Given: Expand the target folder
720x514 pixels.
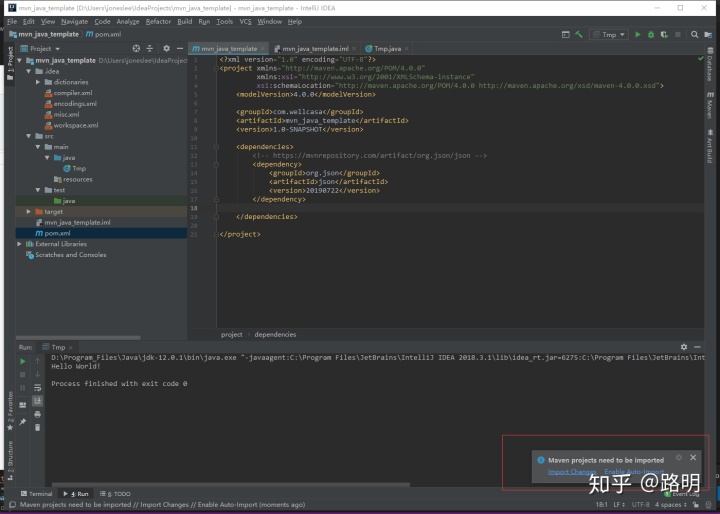Looking at the screenshot, I should pyautogui.click(x=28, y=212).
